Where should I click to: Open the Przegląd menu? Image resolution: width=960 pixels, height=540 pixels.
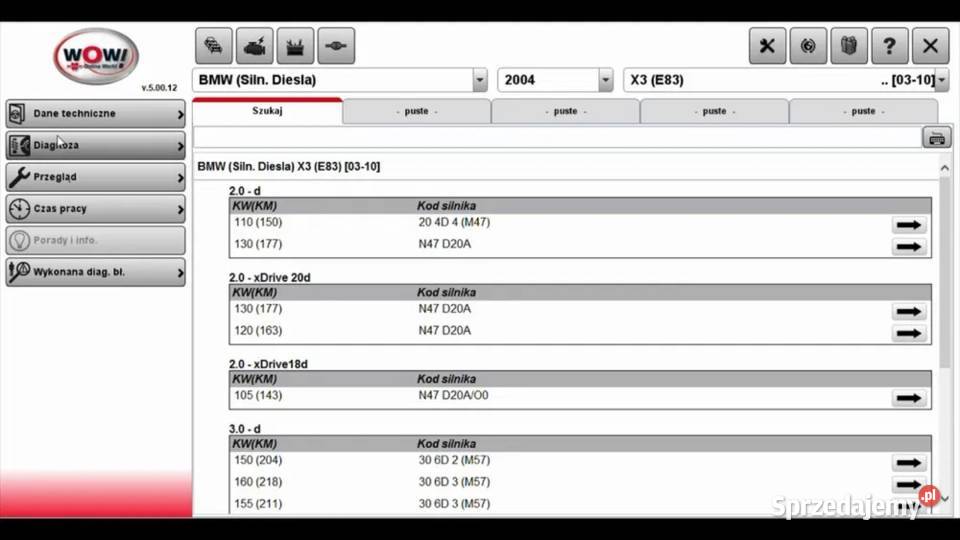pos(96,177)
